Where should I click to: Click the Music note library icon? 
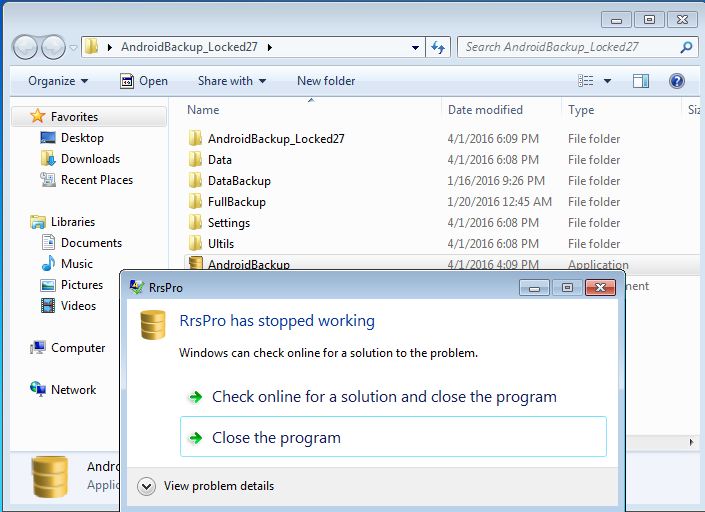click(48, 263)
